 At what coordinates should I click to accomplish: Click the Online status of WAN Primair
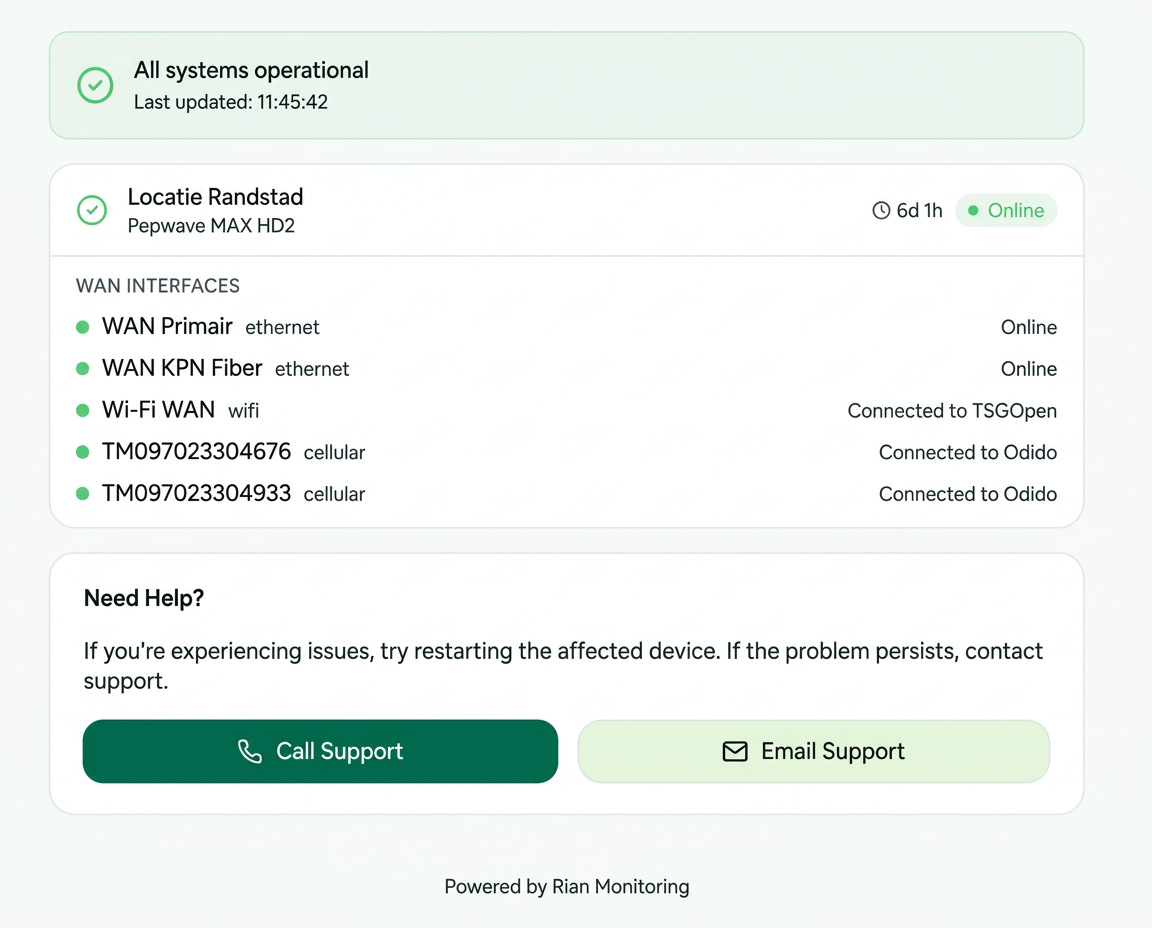1029,327
